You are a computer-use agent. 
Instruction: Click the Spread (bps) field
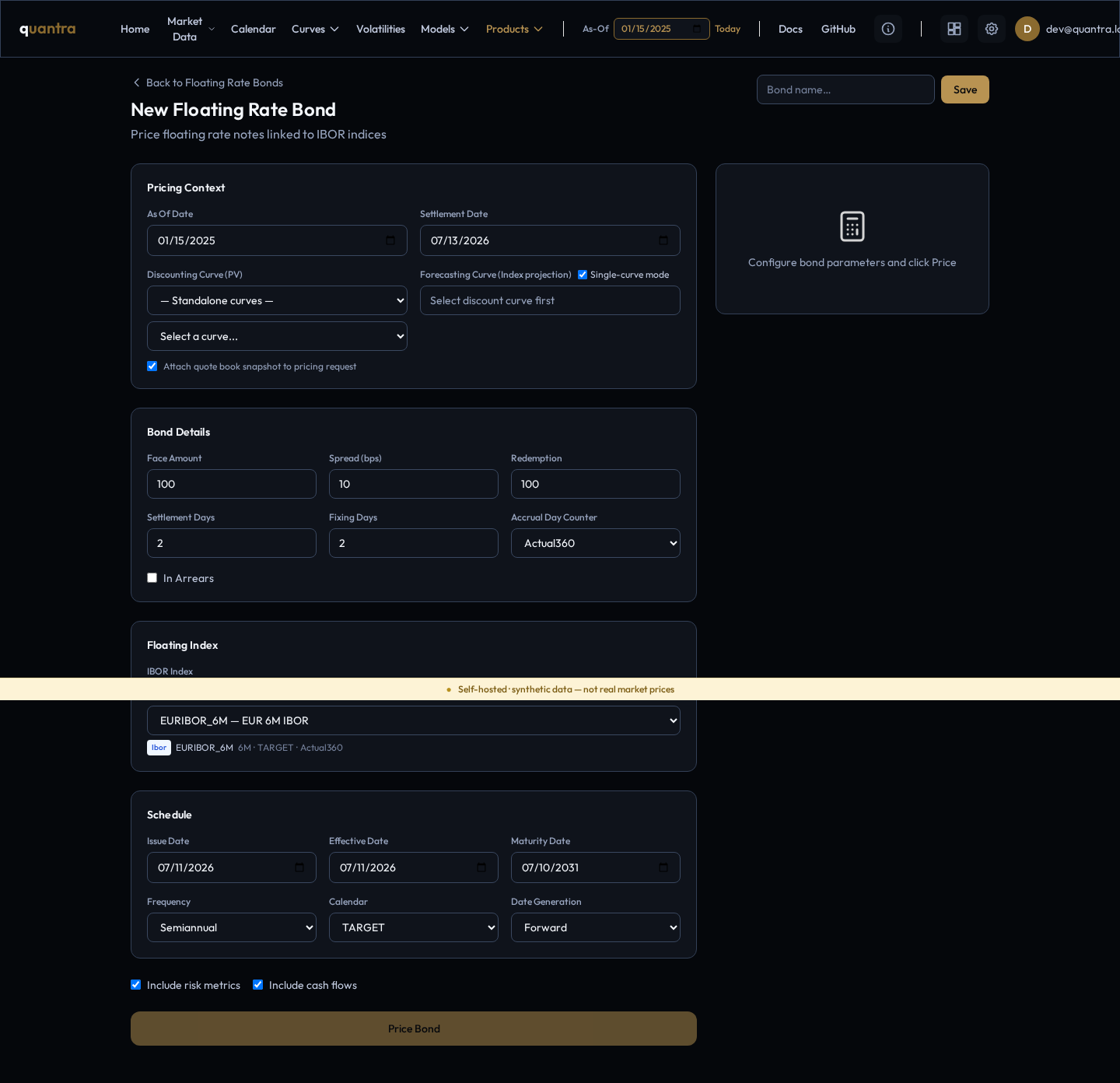click(414, 484)
